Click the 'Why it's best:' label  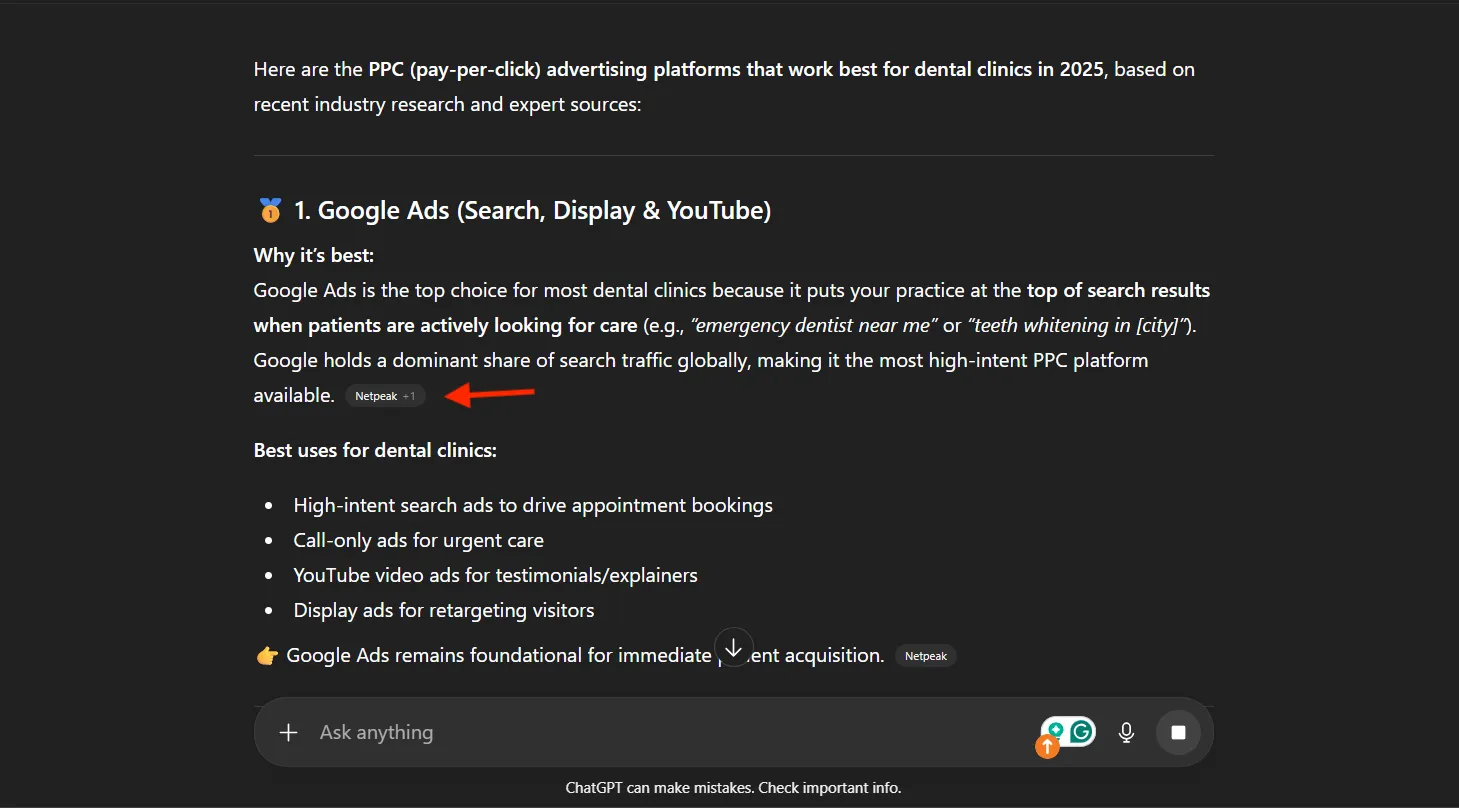click(314, 255)
